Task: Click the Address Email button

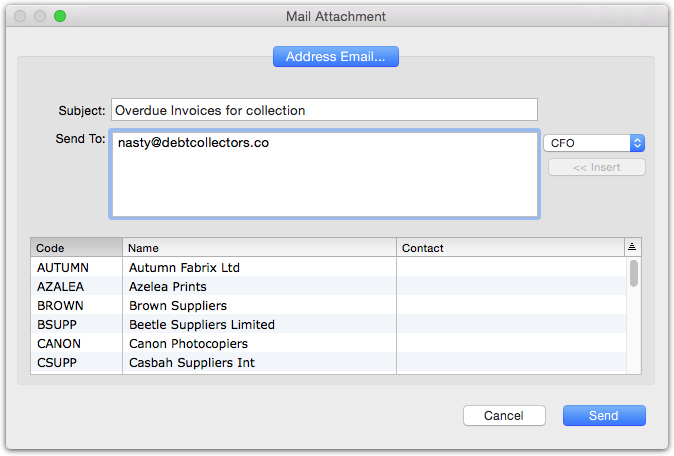Action: click(x=336, y=56)
